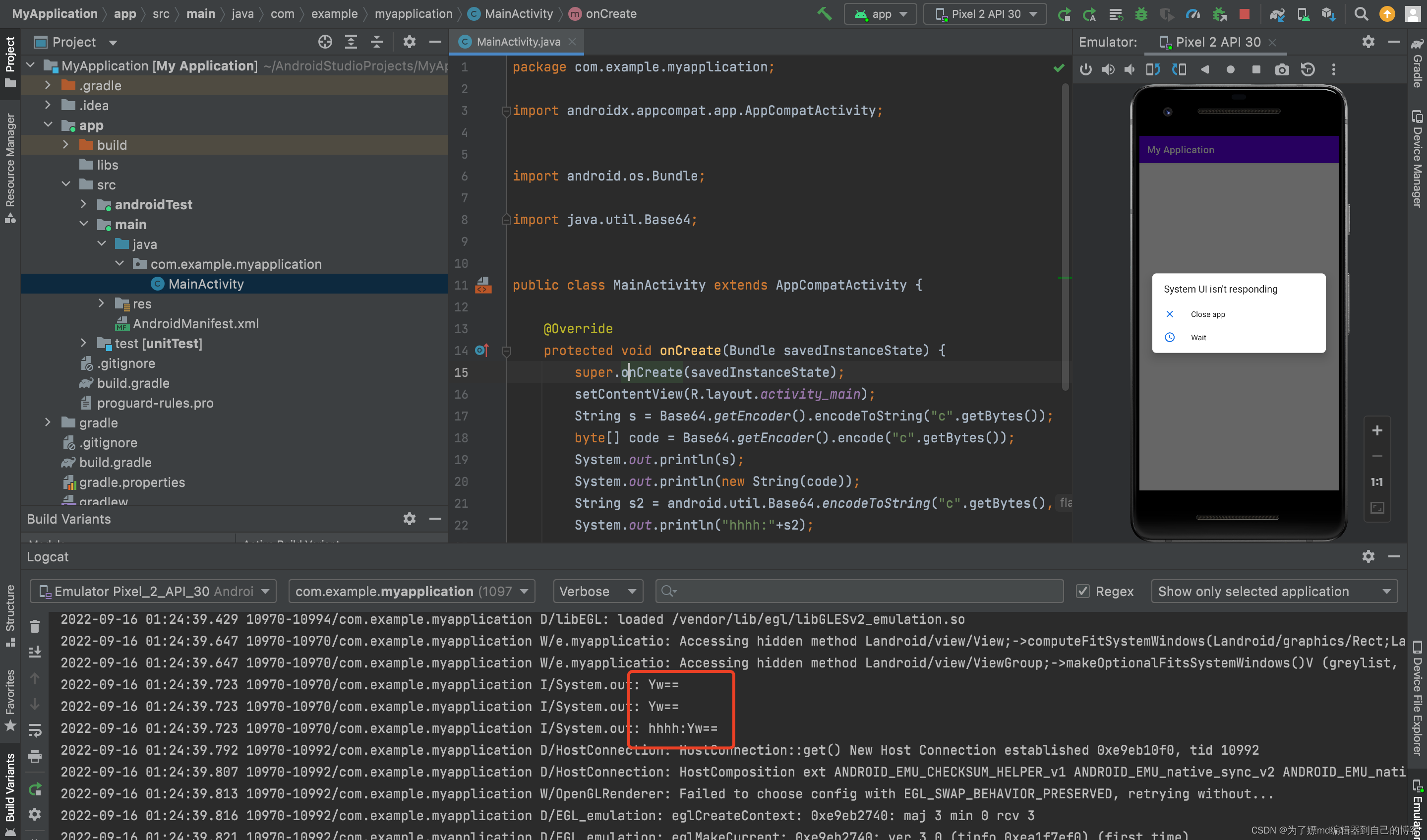Tap emulator Home circle button
The height and width of the screenshot is (840, 1427).
tap(1230, 69)
